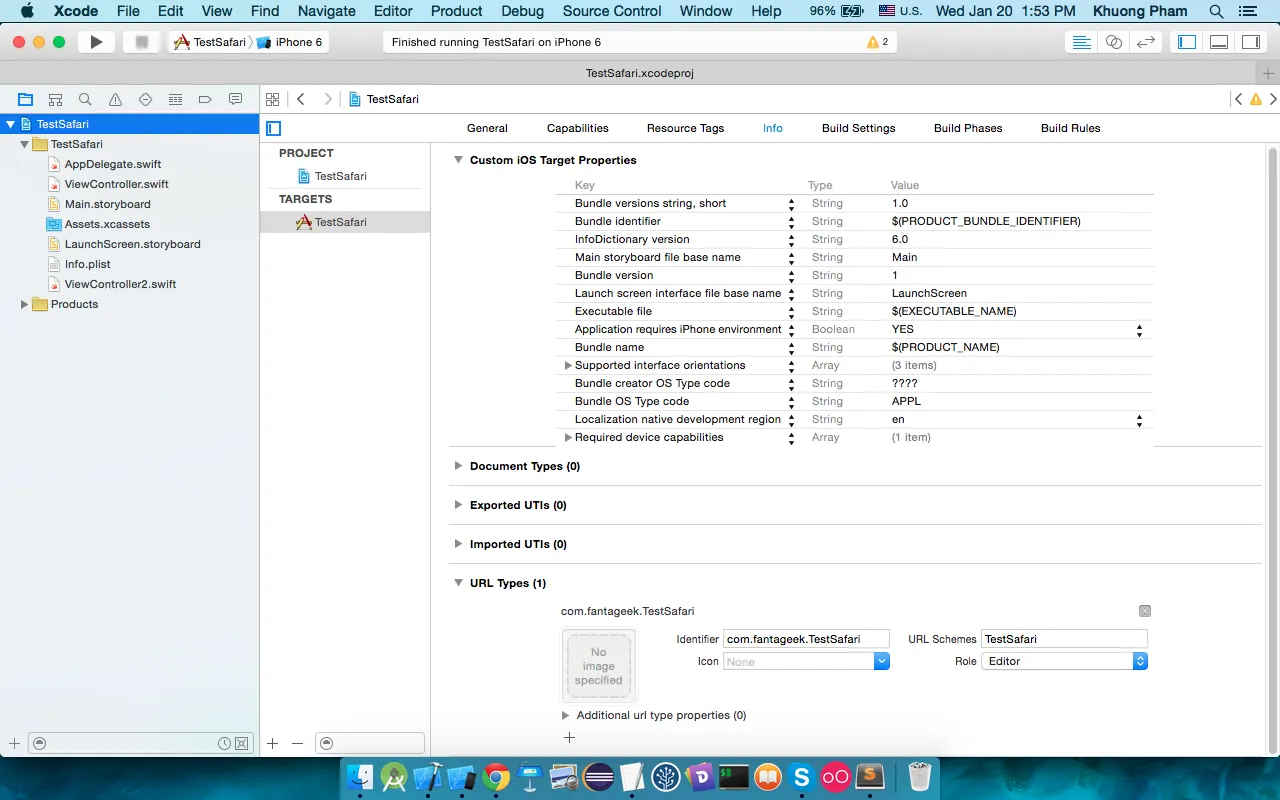Show the report navigator

click(x=236, y=99)
